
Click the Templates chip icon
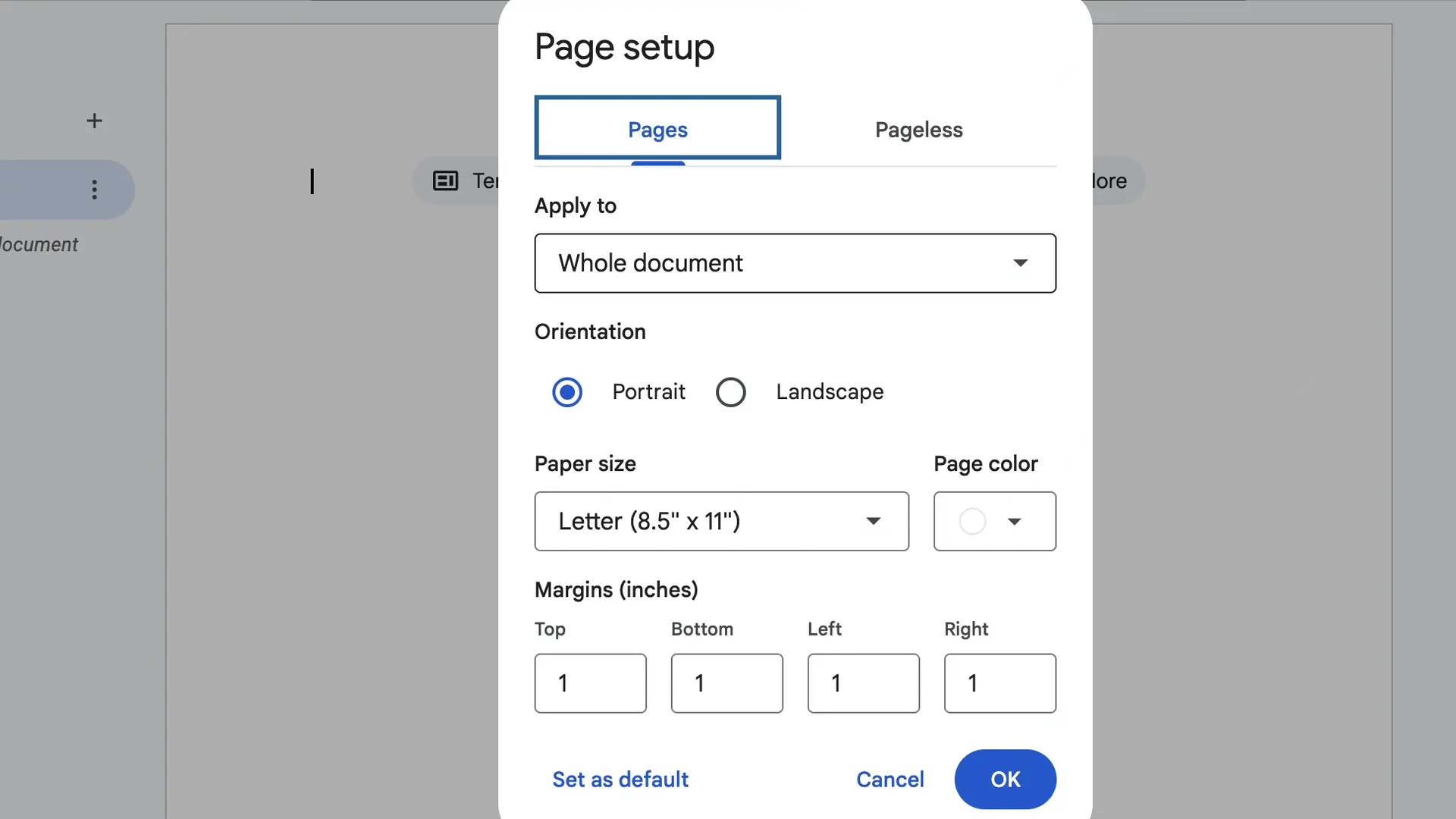445,181
